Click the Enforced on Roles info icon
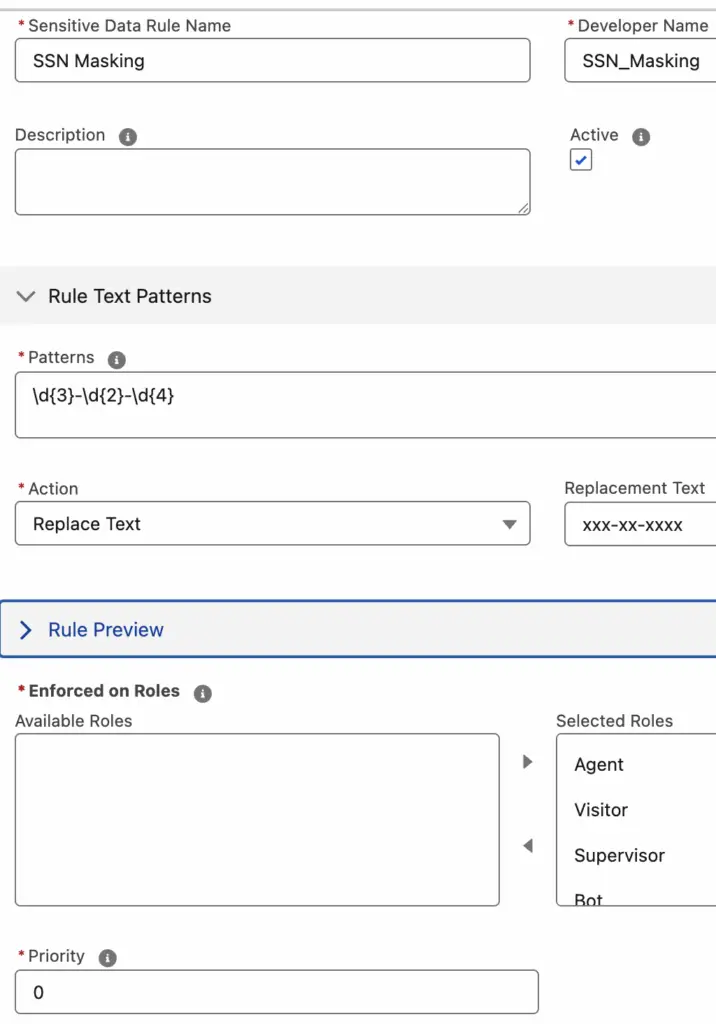This screenshot has width=716, height=1024. click(x=203, y=693)
